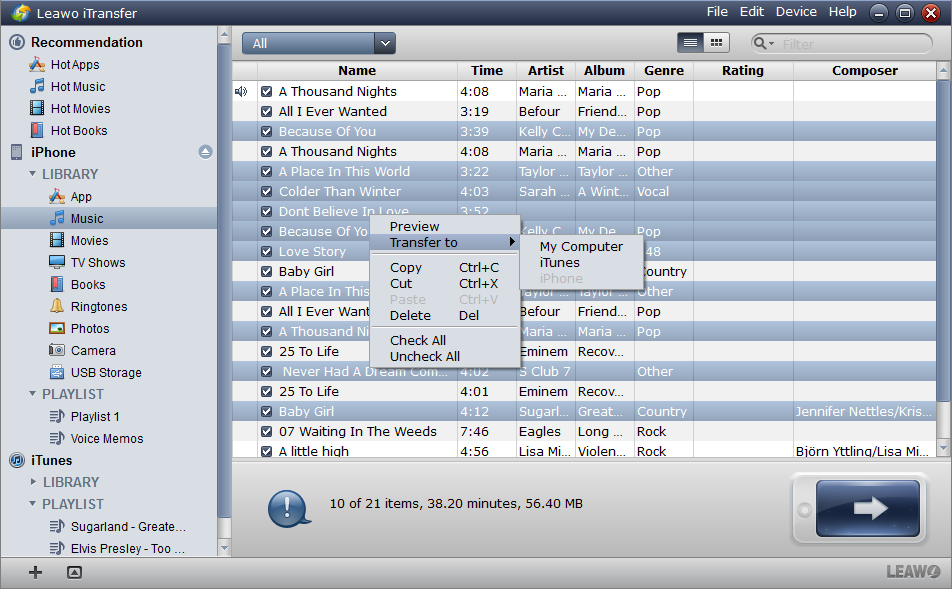
Task: Choose iTunes transfer target
Action: click(559, 262)
